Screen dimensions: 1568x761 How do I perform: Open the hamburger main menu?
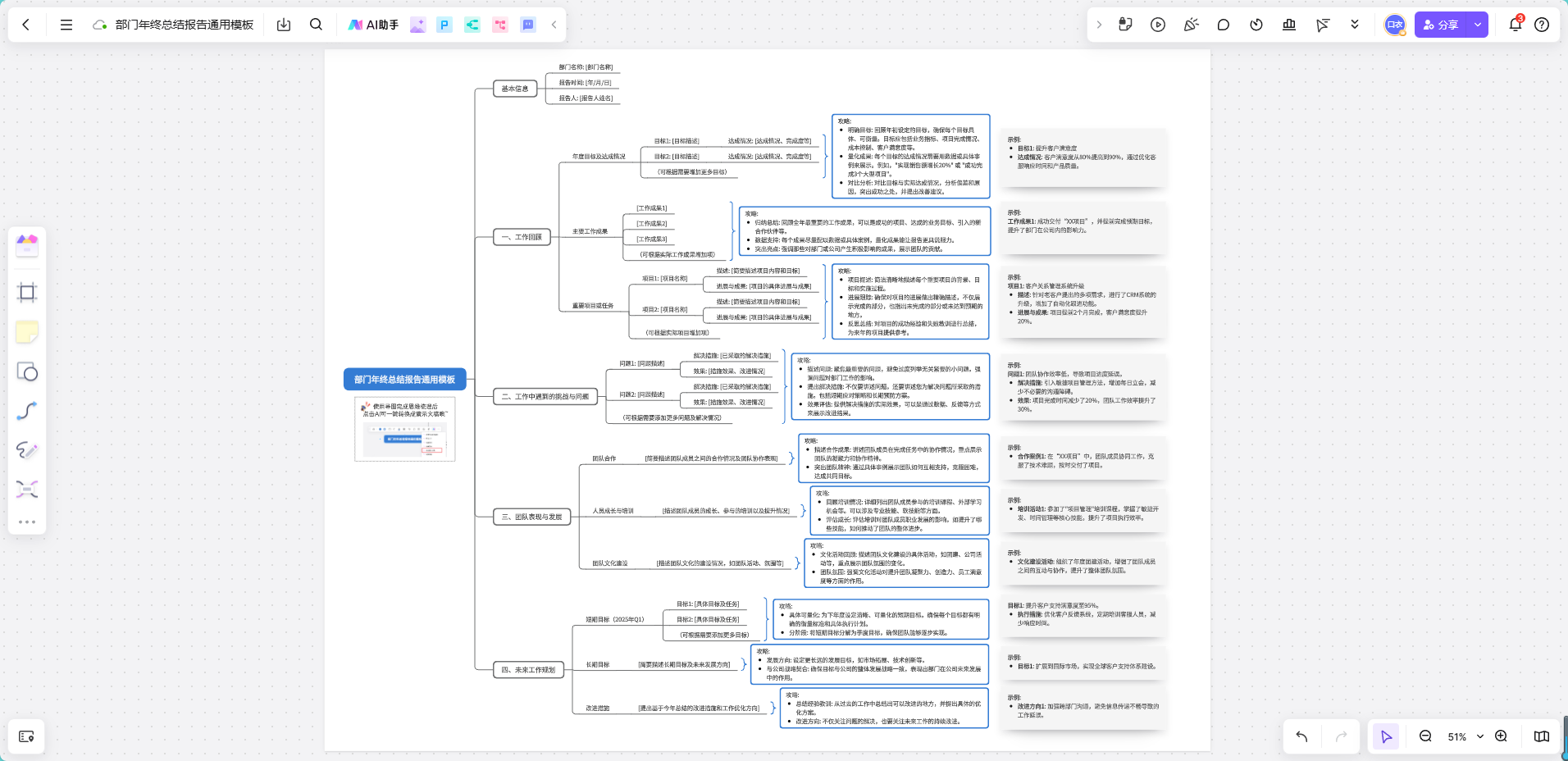coord(66,25)
